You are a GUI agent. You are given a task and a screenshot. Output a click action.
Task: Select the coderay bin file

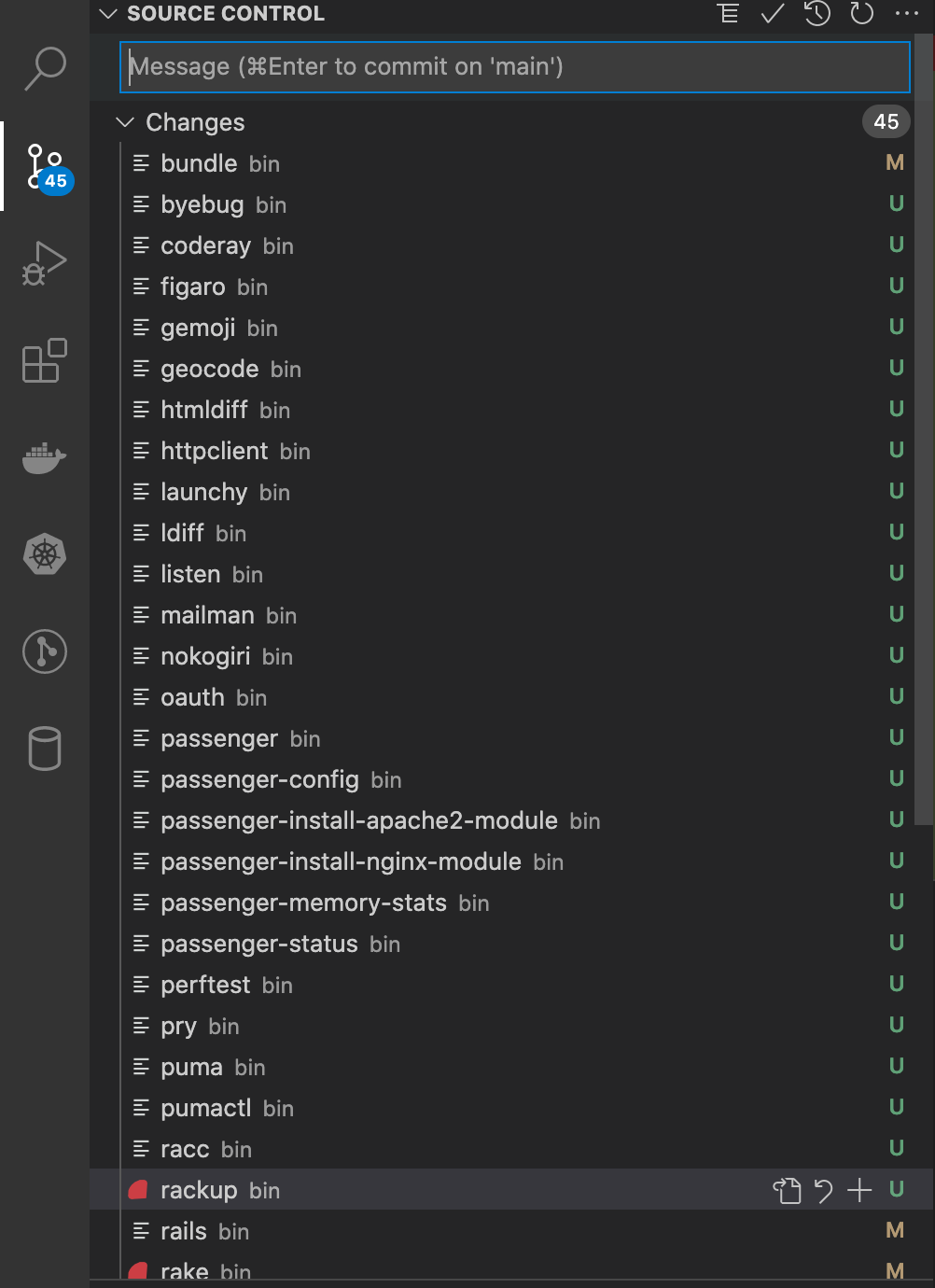[x=511, y=245]
